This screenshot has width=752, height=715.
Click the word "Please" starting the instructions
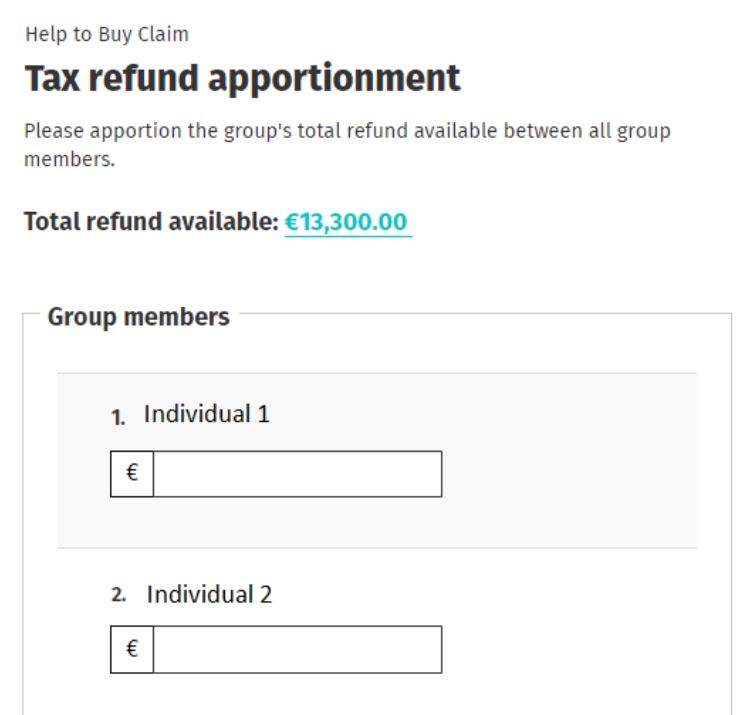(x=50, y=132)
